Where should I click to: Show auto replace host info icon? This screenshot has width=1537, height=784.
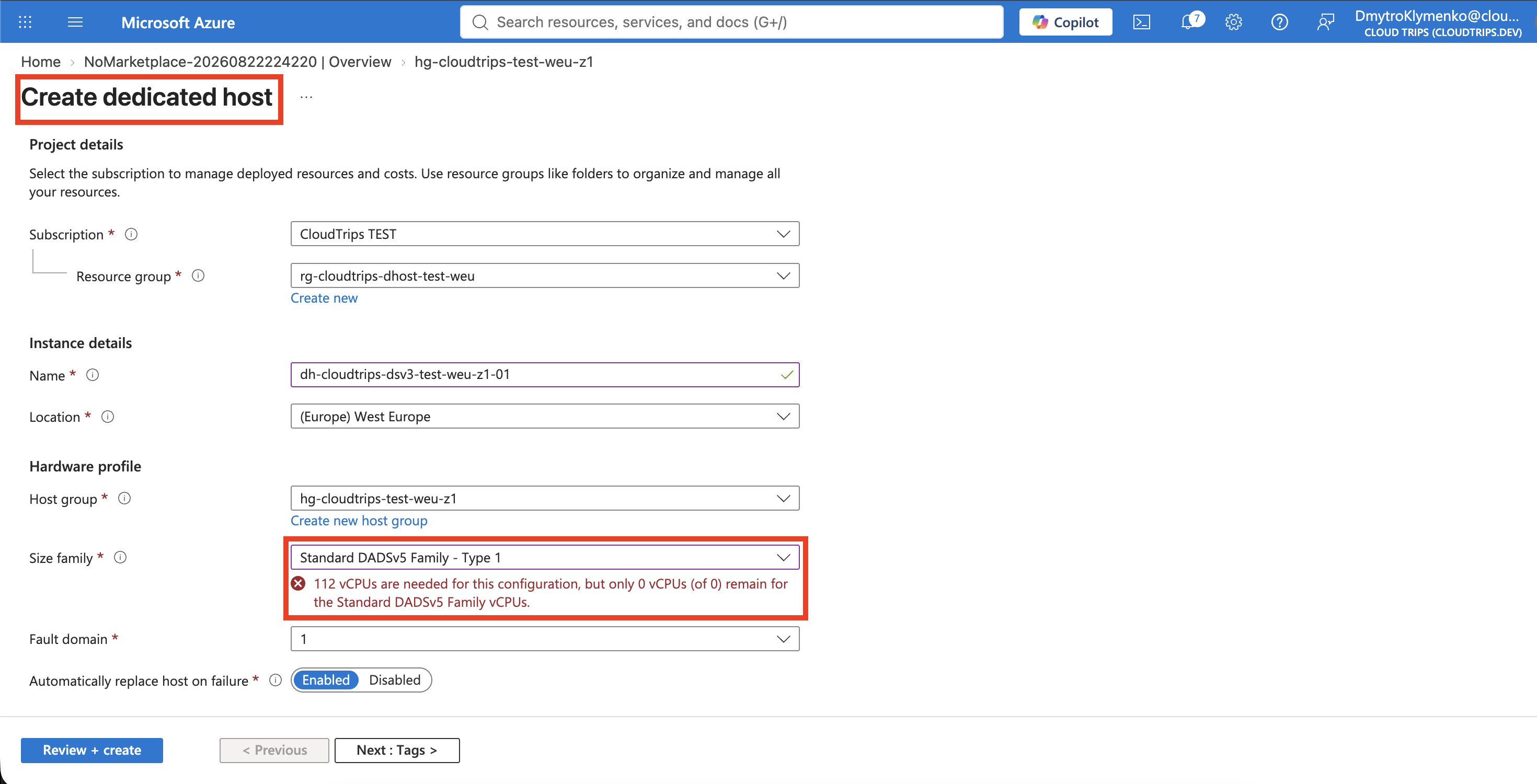click(275, 680)
